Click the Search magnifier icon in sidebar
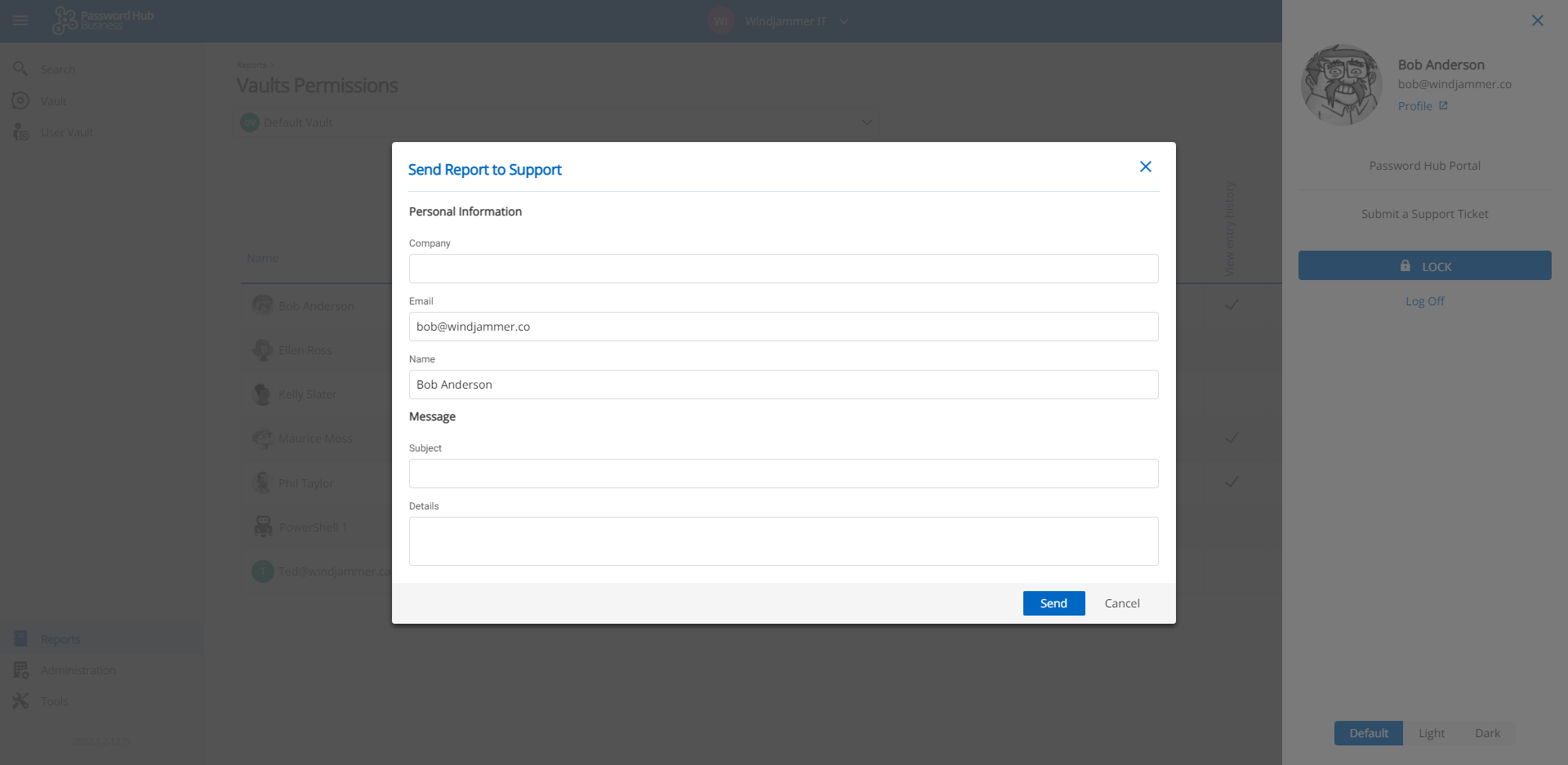Image resolution: width=1568 pixels, height=765 pixels. pyautogui.click(x=20, y=69)
